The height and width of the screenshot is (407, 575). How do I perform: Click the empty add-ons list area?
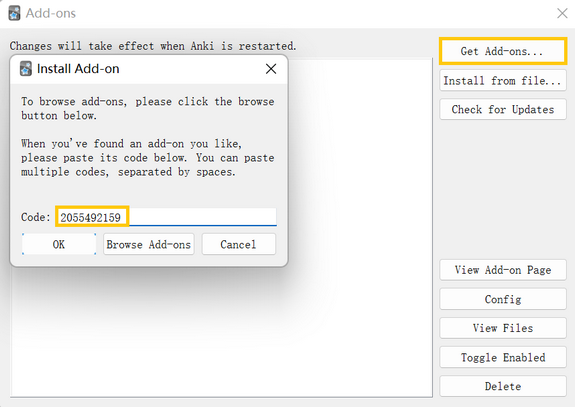point(359,227)
